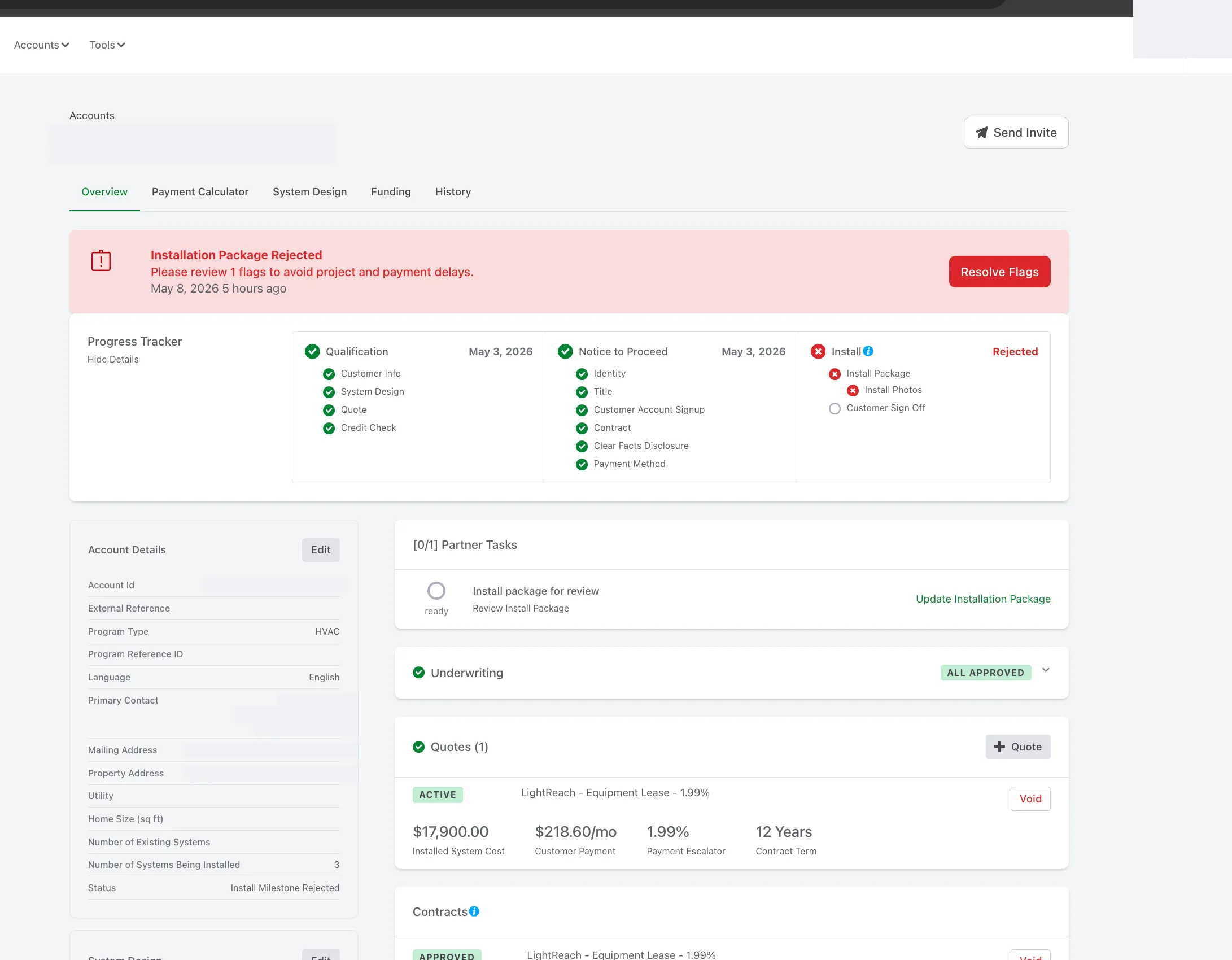This screenshot has height=960, width=1232.
Task: Click the 12 Years contract term
Action: [784, 831]
